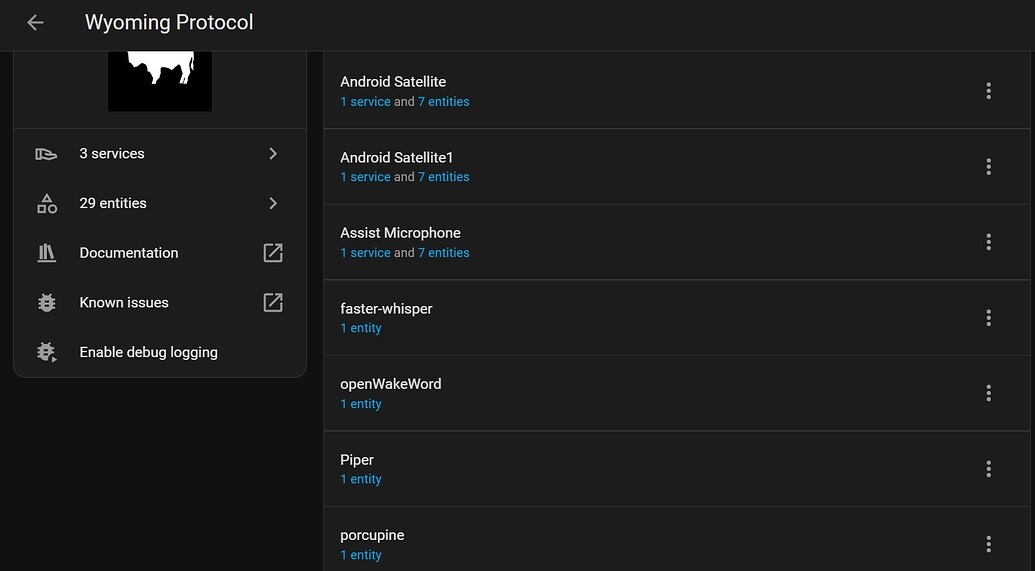Expand the 29 entities chevron

tap(273, 203)
